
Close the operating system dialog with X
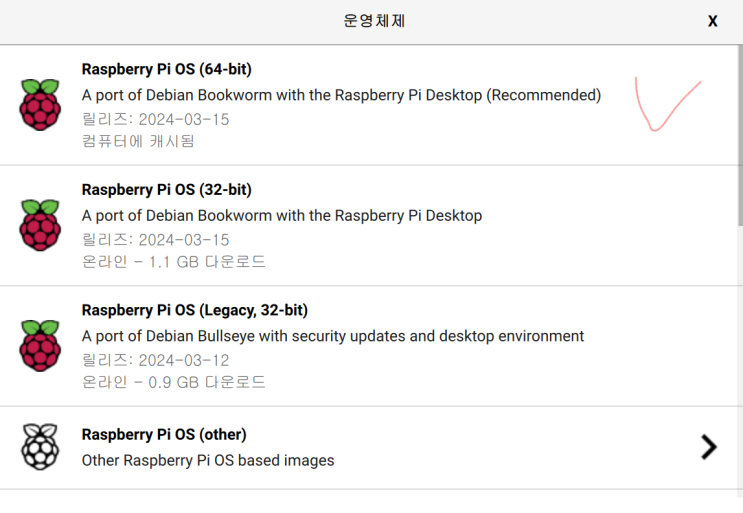[x=713, y=21]
